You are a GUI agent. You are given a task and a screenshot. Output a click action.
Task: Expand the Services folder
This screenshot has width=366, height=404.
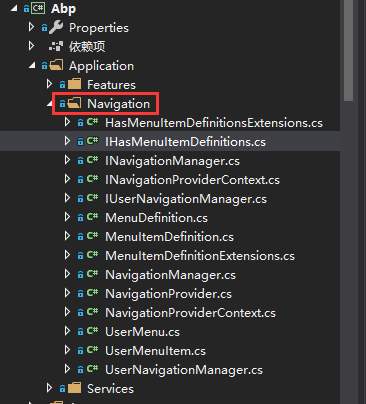coord(49,388)
